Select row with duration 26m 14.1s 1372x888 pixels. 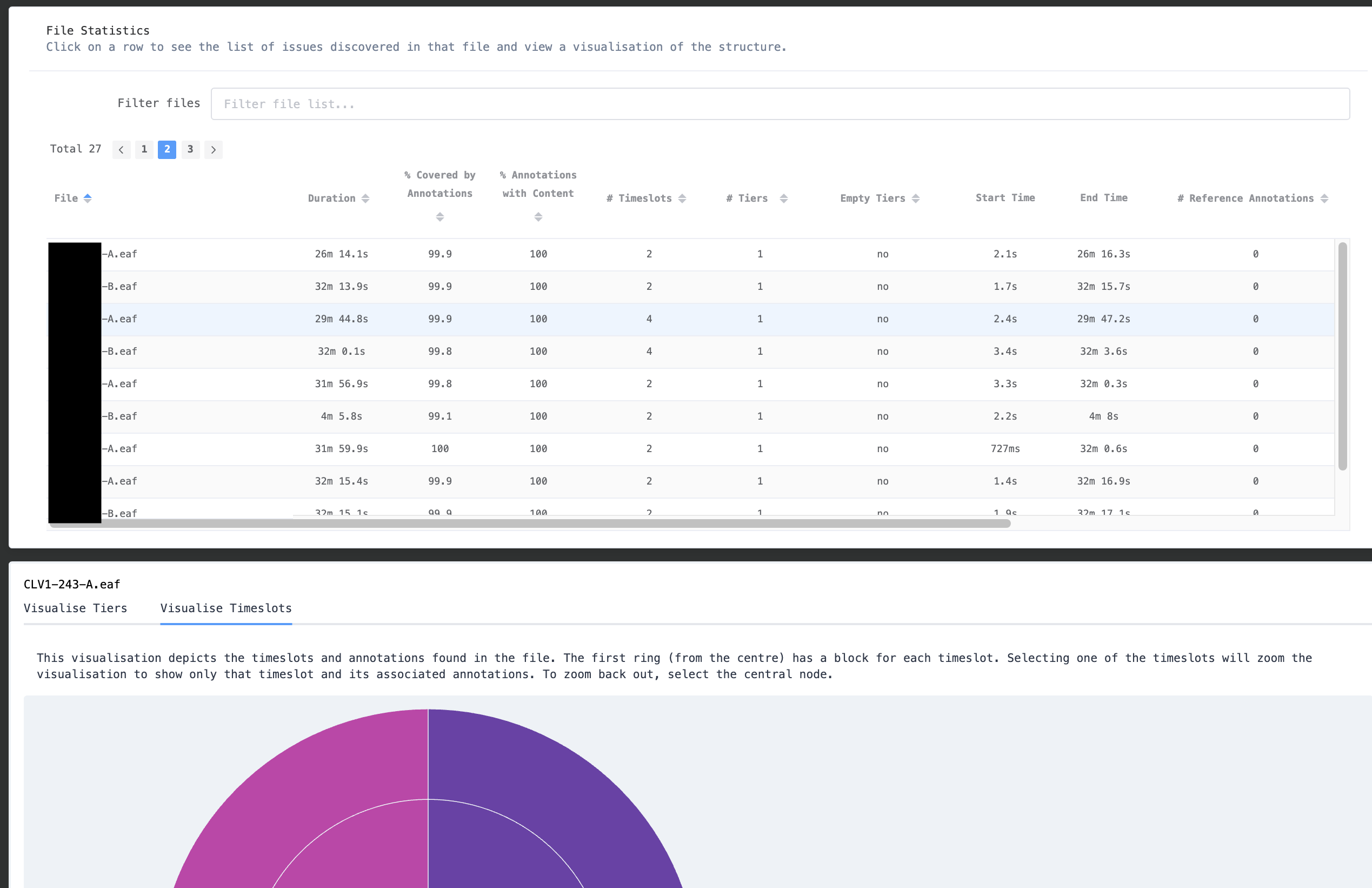(690, 254)
